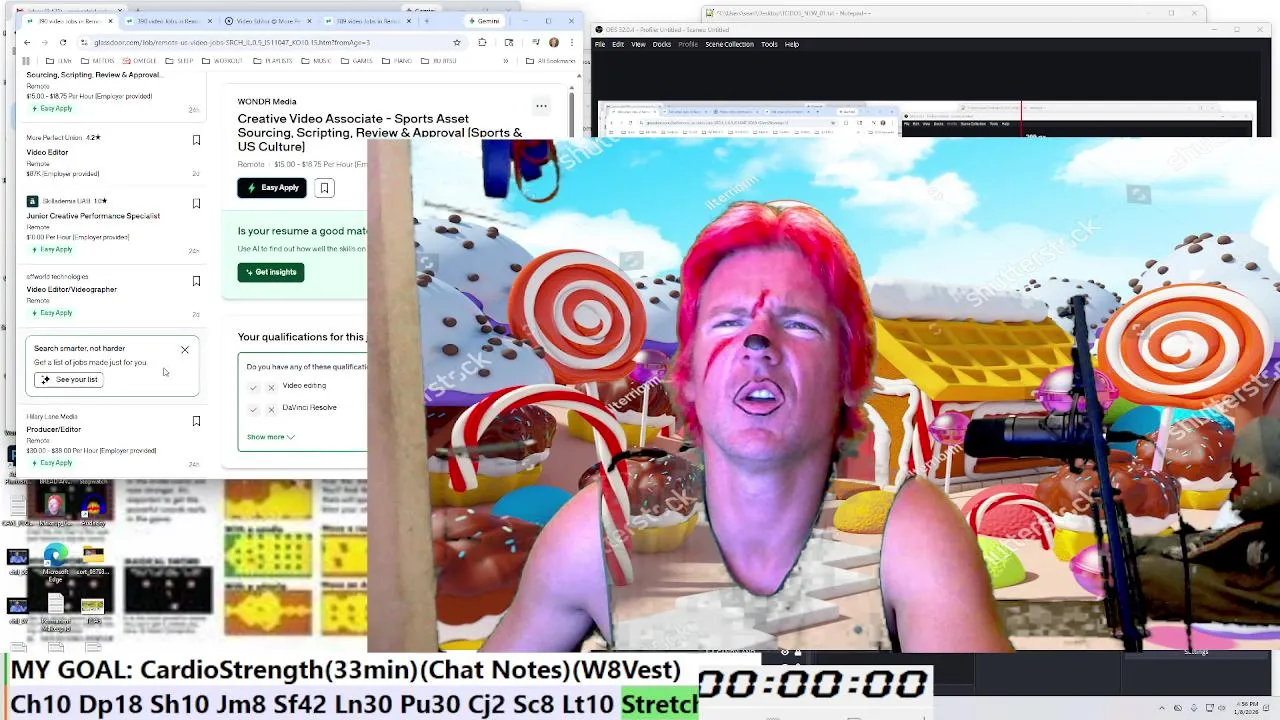The height and width of the screenshot is (720, 1280).
Task: Open Help menu in OBS
Action: [792, 44]
